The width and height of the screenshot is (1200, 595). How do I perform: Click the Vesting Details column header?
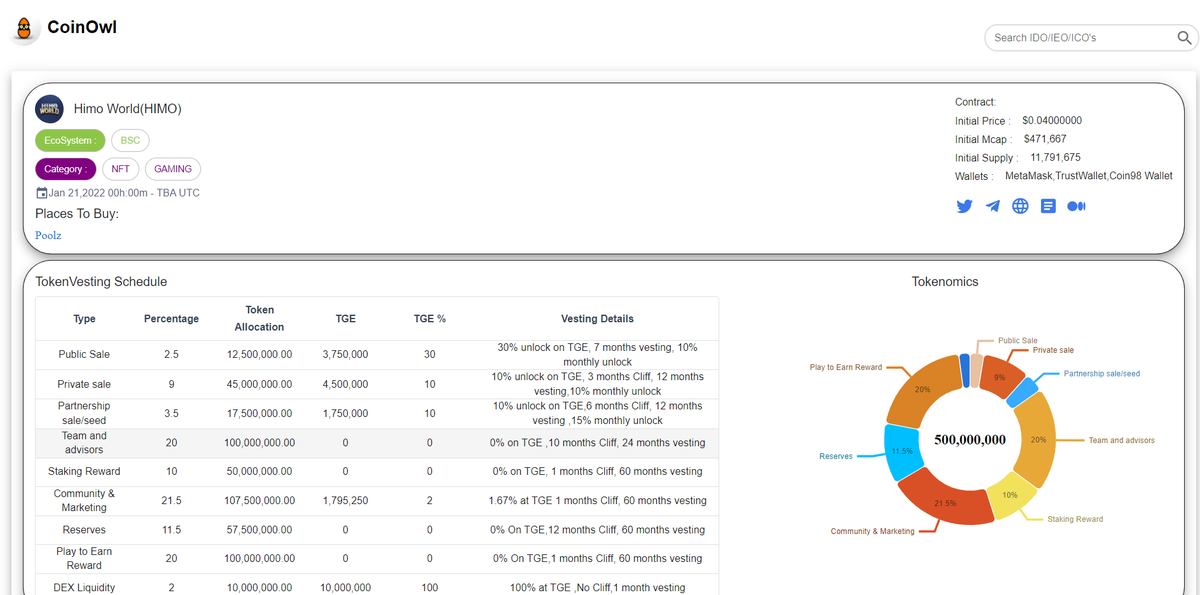pos(597,319)
